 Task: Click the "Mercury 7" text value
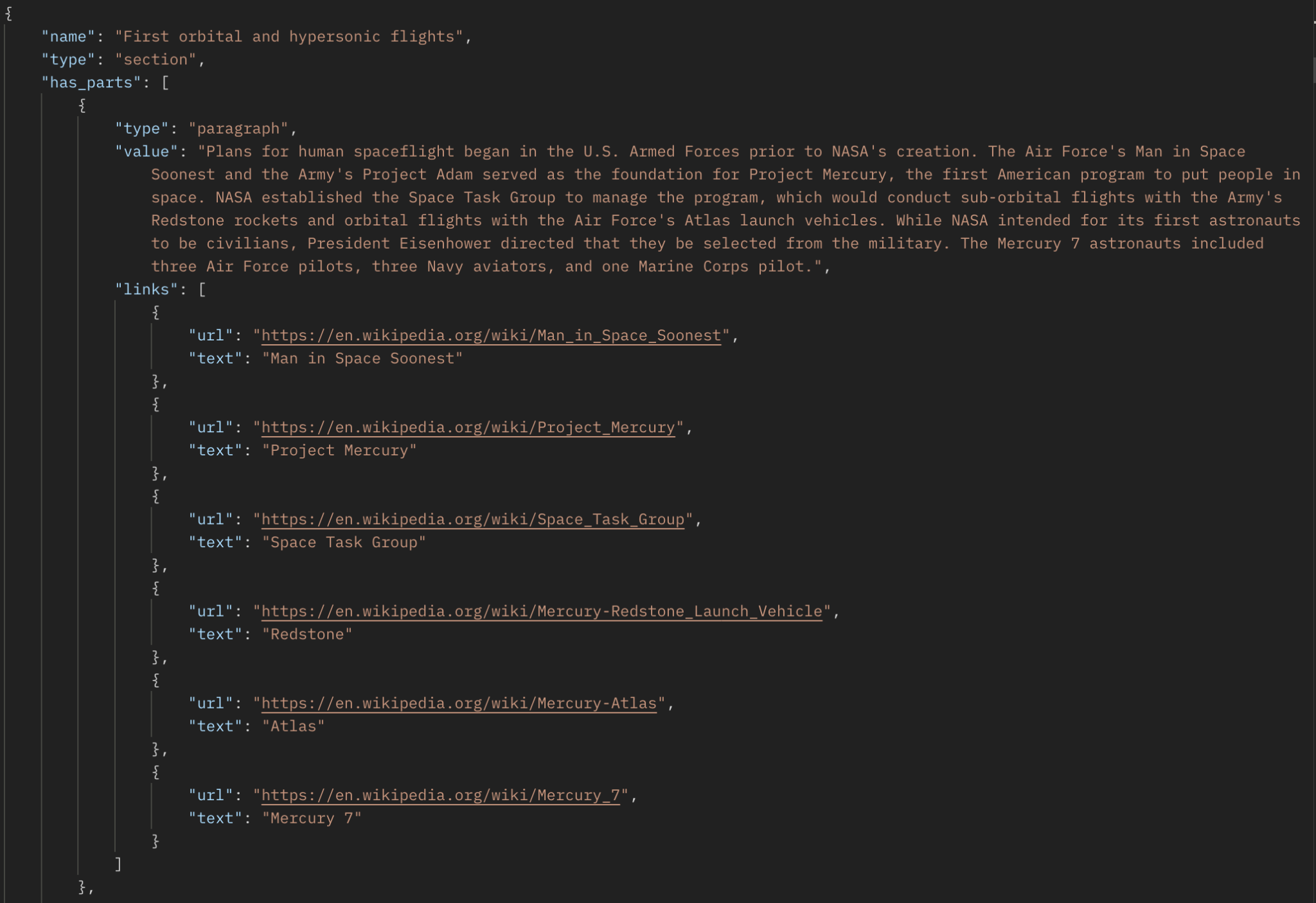tap(312, 818)
